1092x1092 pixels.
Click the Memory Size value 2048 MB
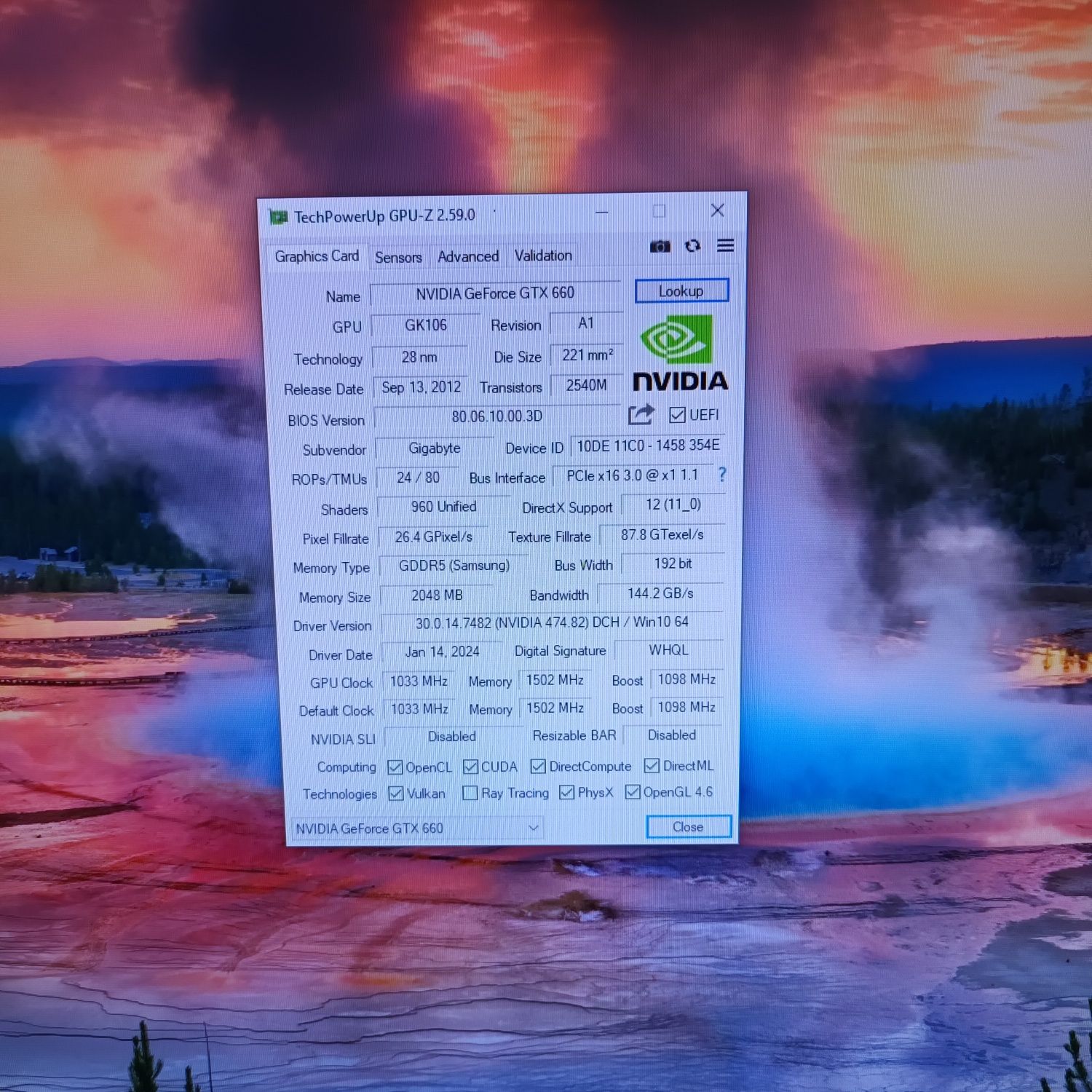(437, 596)
